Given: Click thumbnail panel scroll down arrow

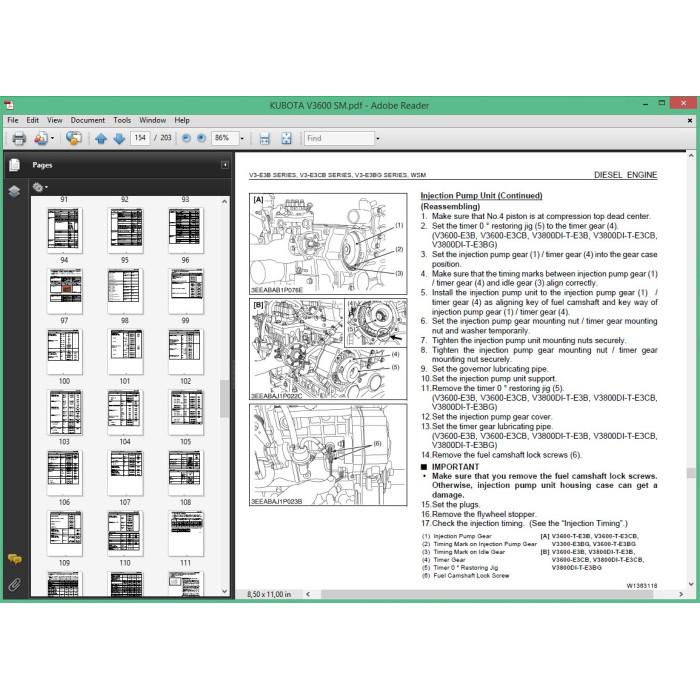Looking at the screenshot, I should (225, 591).
